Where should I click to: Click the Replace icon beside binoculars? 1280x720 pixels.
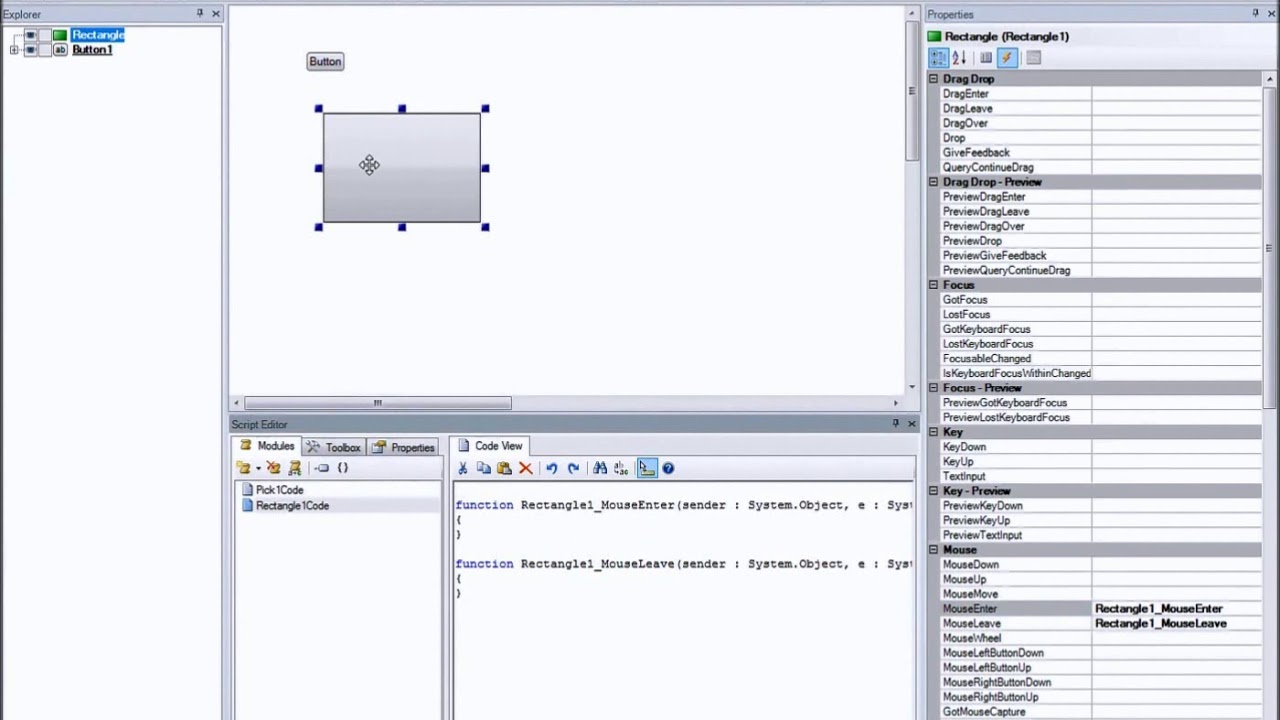coord(621,468)
